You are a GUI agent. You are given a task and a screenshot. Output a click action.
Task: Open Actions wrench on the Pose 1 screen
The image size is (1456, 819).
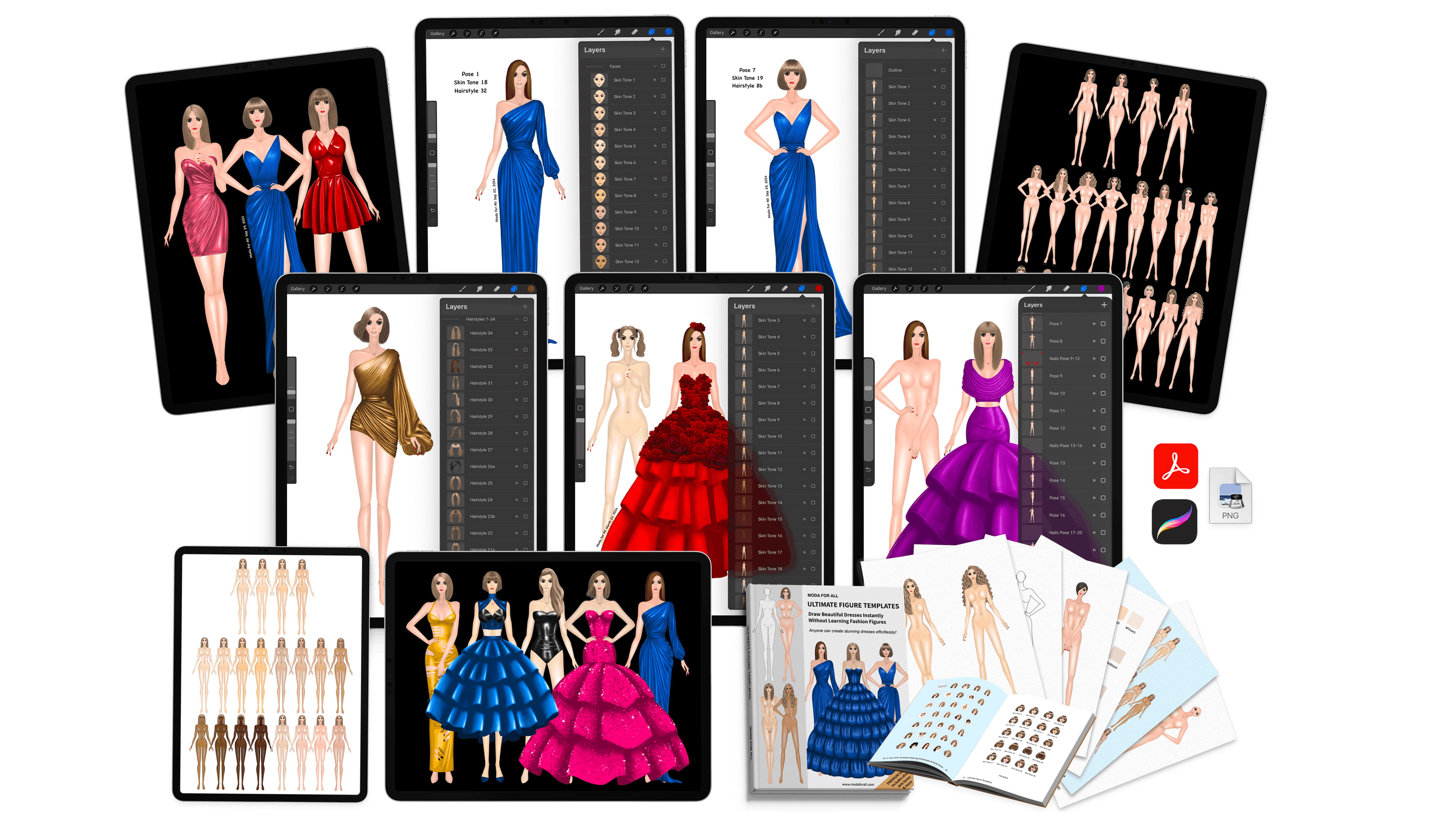[x=453, y=34]
